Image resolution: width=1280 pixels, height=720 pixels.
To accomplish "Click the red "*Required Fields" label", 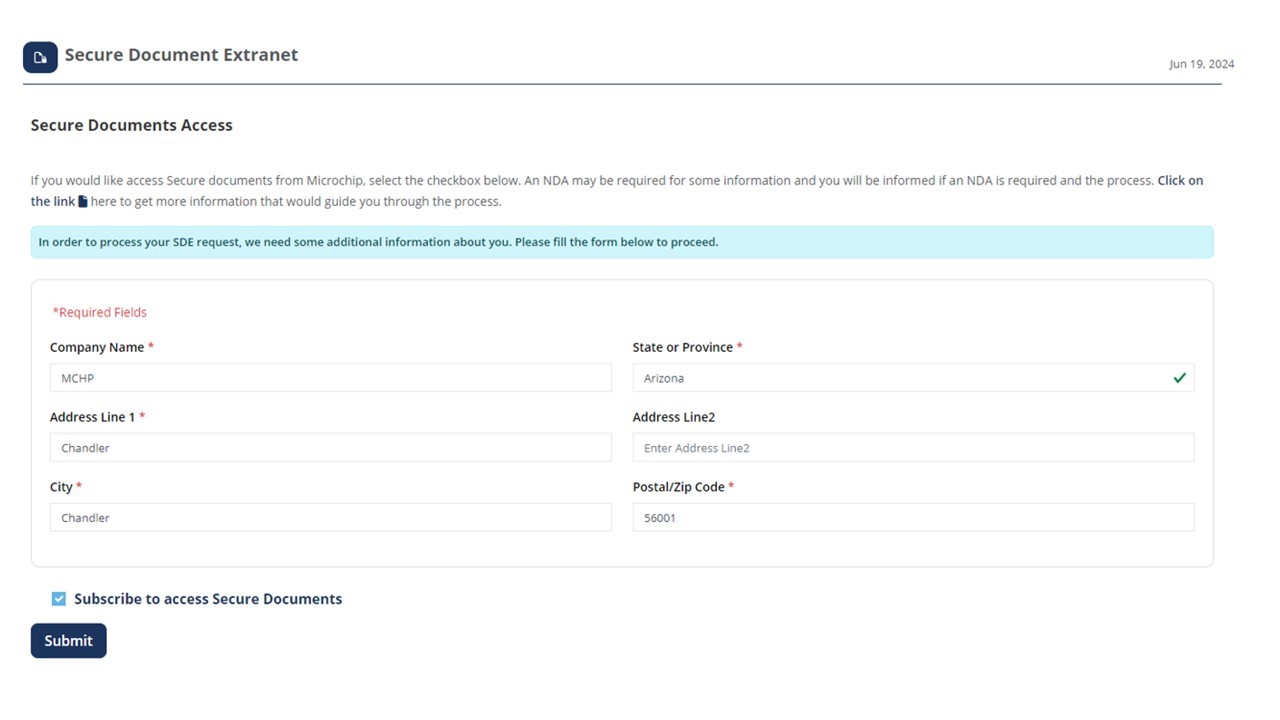I will pos(99,311).
